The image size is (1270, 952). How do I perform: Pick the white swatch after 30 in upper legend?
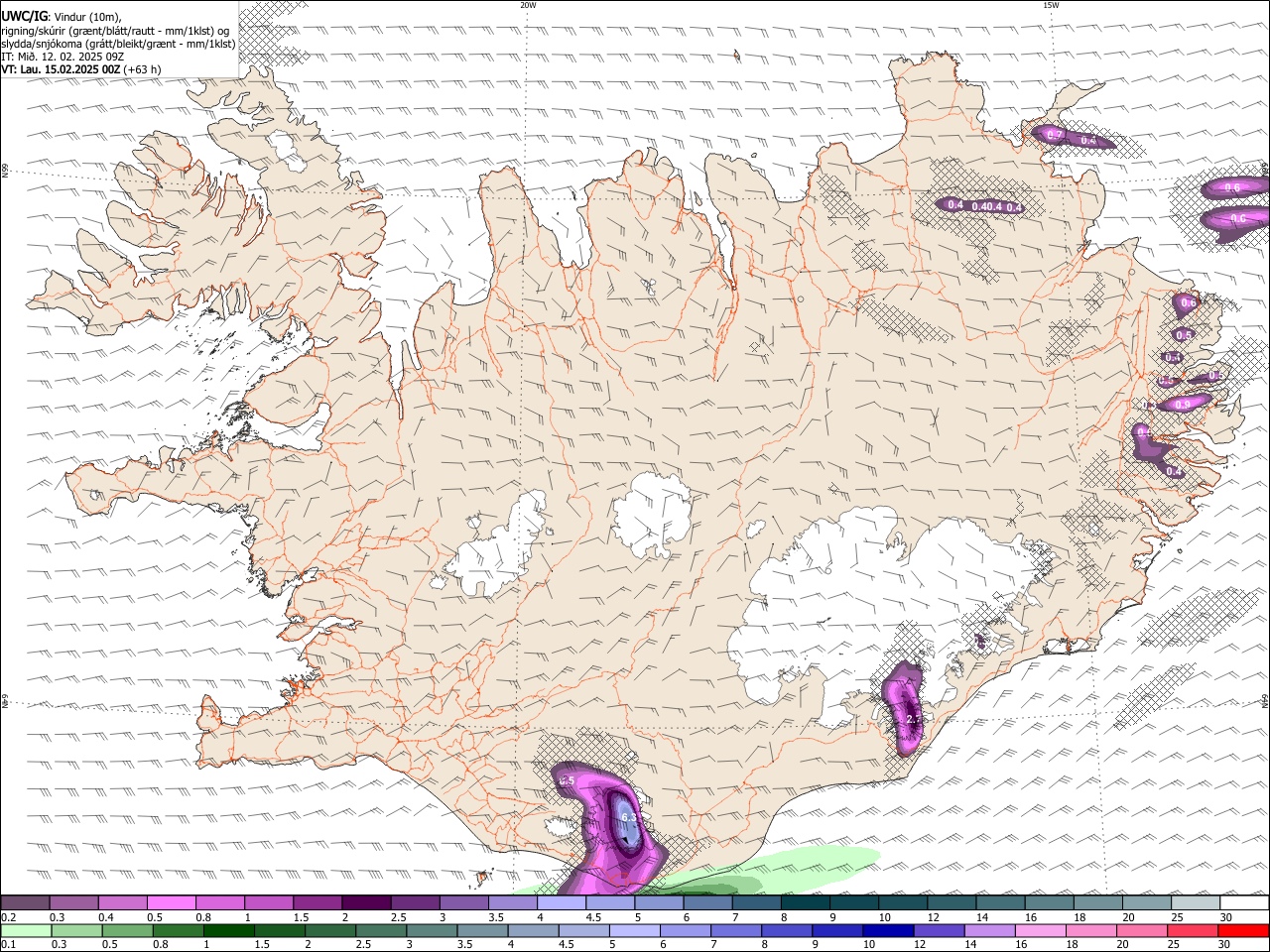[1244, 902]
